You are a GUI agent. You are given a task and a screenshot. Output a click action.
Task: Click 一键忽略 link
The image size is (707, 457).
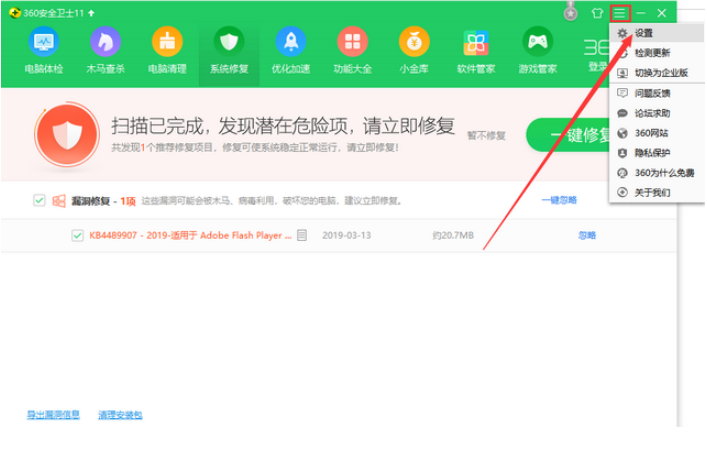[x=559, y=200]
